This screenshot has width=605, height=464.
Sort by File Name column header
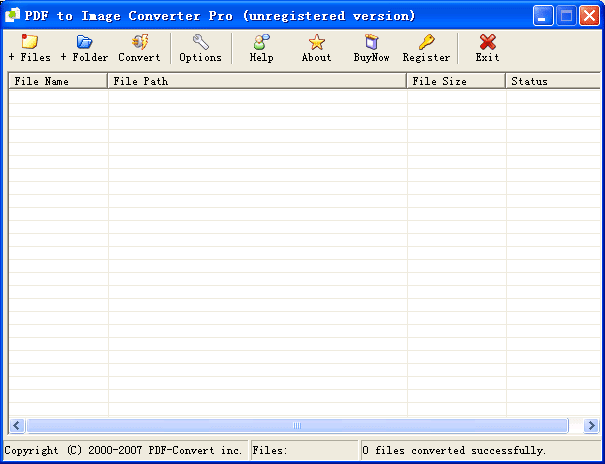pyautogui.click(x=58, y=81)
